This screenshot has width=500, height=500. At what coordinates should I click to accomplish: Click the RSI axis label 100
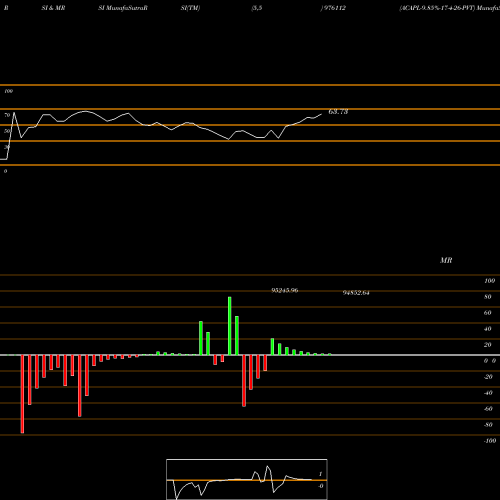coord(8,91)
